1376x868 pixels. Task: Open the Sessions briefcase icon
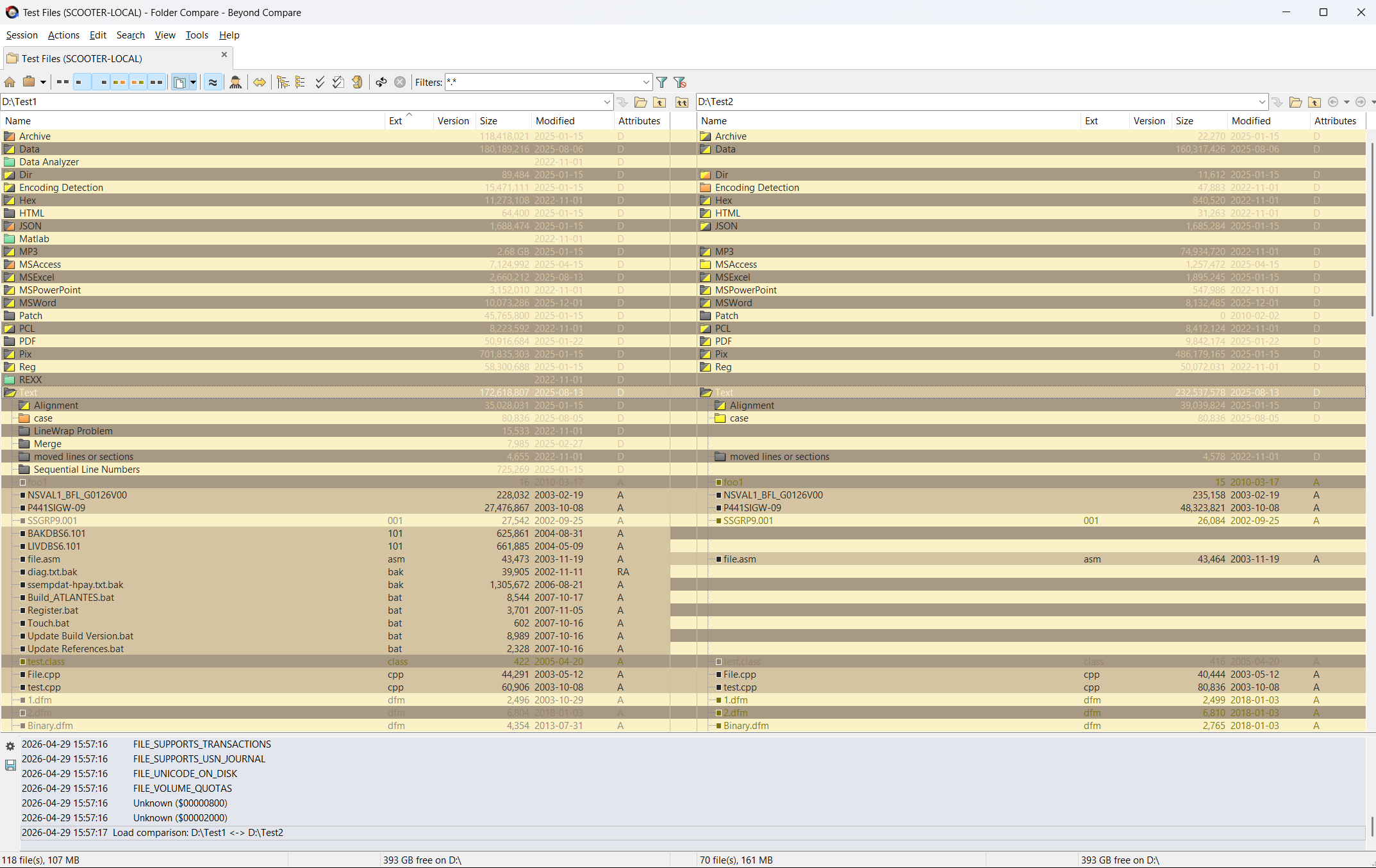click(x=29, y=82)
